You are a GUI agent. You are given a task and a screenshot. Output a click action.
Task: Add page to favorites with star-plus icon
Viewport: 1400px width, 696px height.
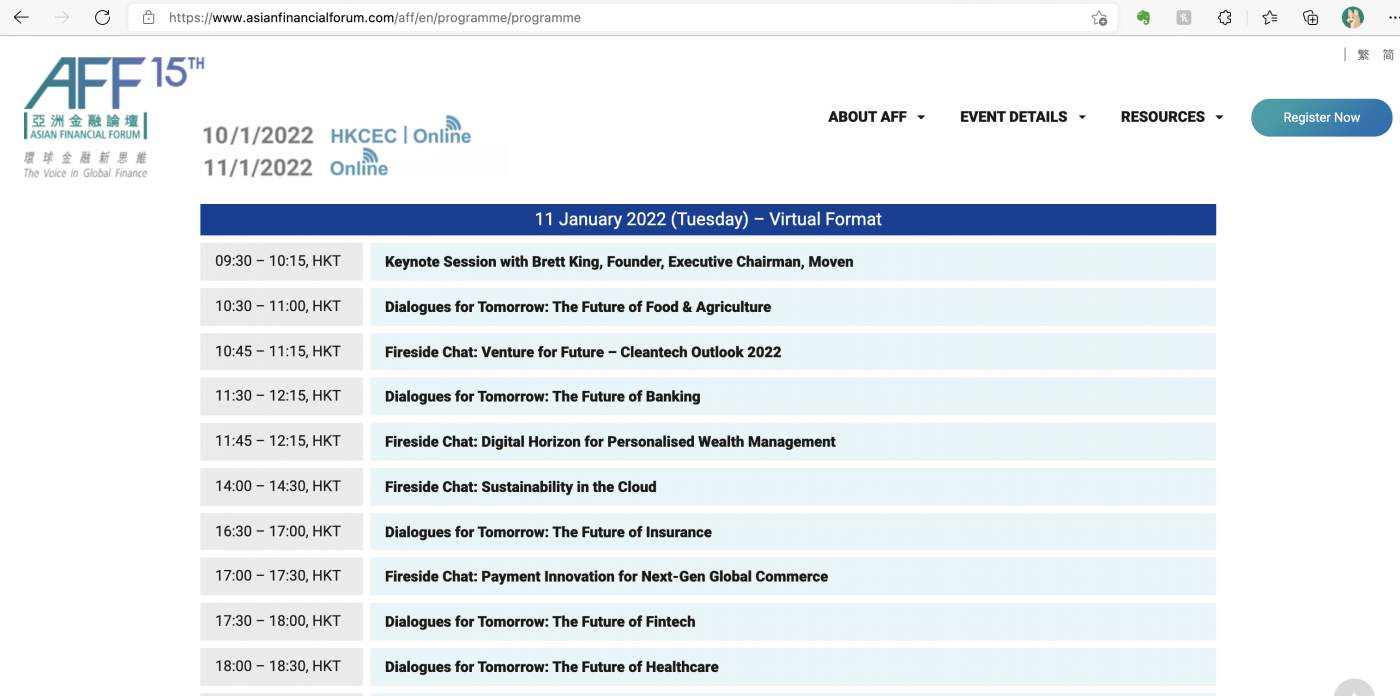pyautogui.click(x=1099, y=17)
